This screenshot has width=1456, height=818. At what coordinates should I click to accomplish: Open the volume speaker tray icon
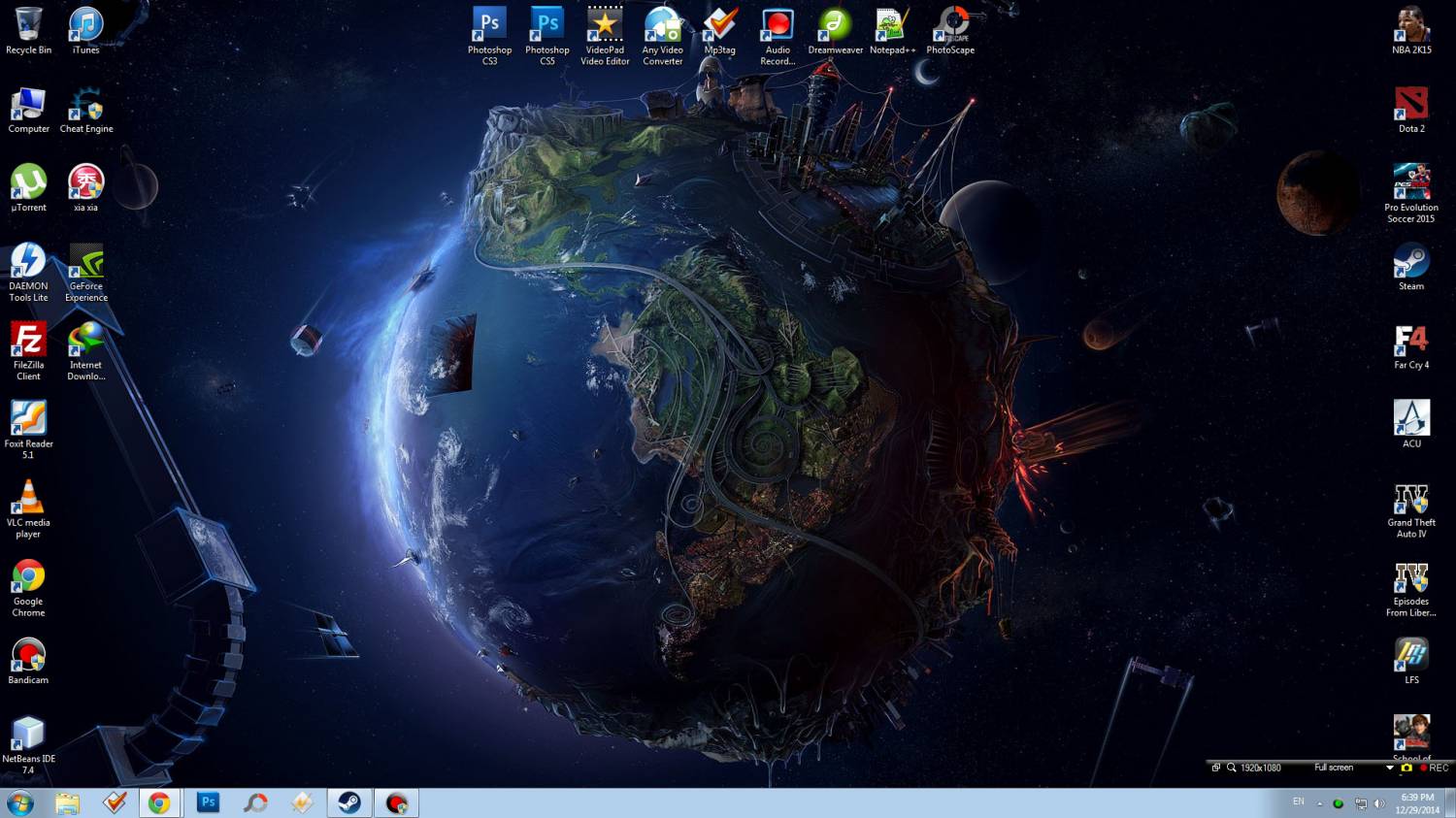(x=1379, y=803)
